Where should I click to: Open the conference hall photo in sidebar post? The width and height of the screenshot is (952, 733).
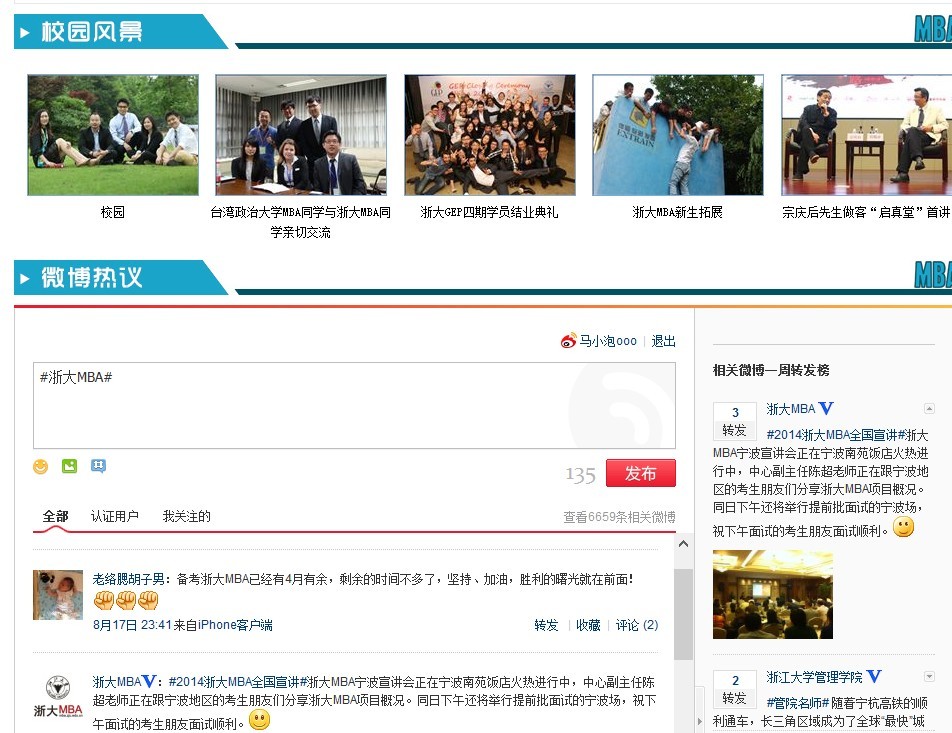(x=773, y=594)
